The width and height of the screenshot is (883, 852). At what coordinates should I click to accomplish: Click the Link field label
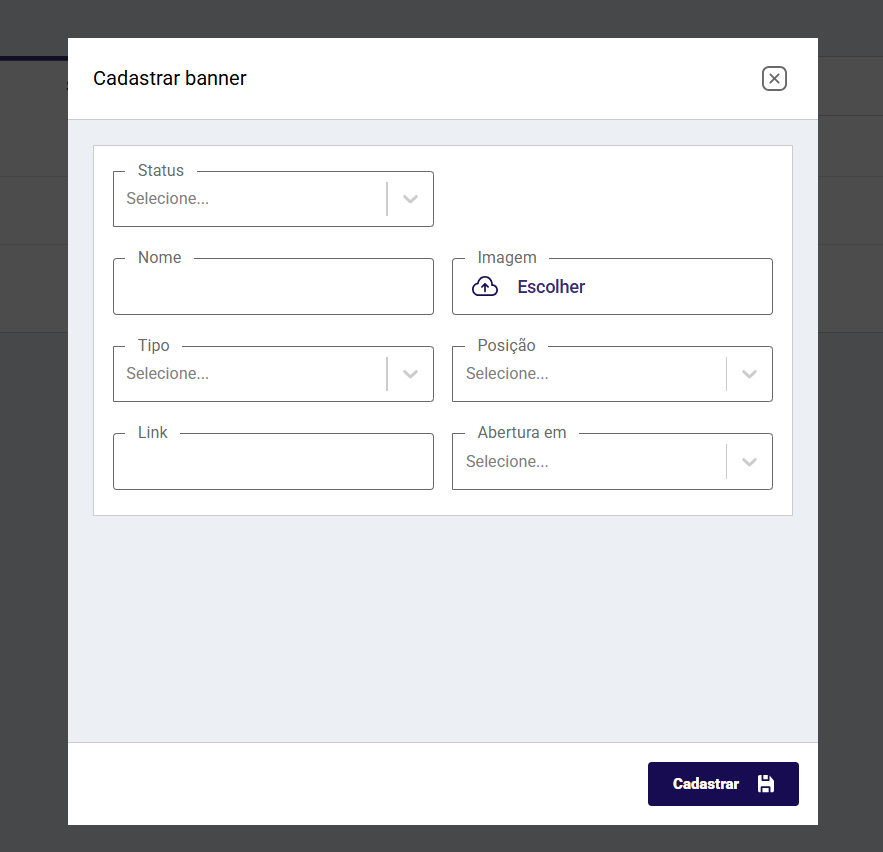153,432
